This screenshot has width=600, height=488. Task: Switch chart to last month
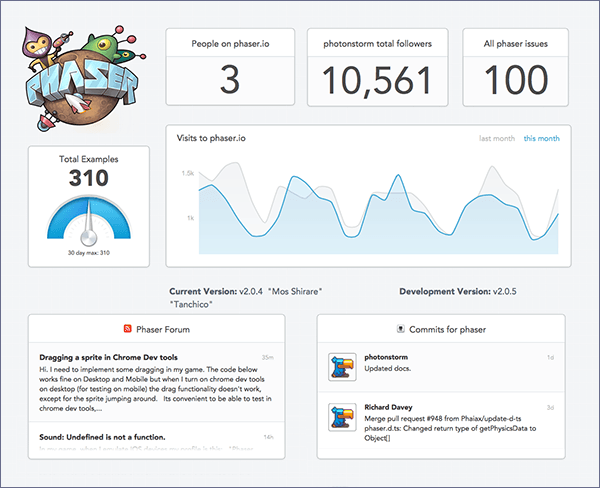pyautogui.click(x=497, y=138)
